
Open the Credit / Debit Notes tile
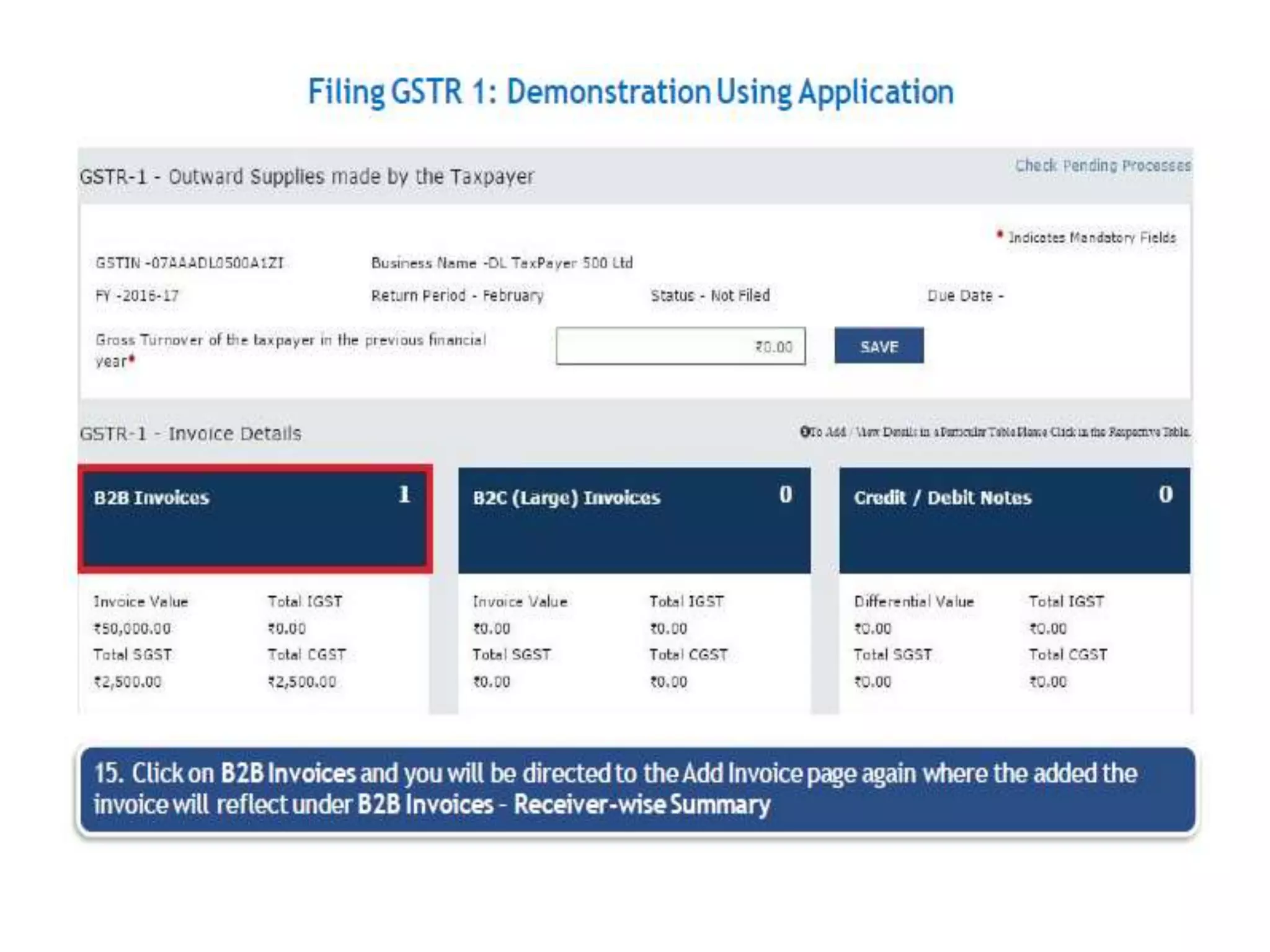1014,519
